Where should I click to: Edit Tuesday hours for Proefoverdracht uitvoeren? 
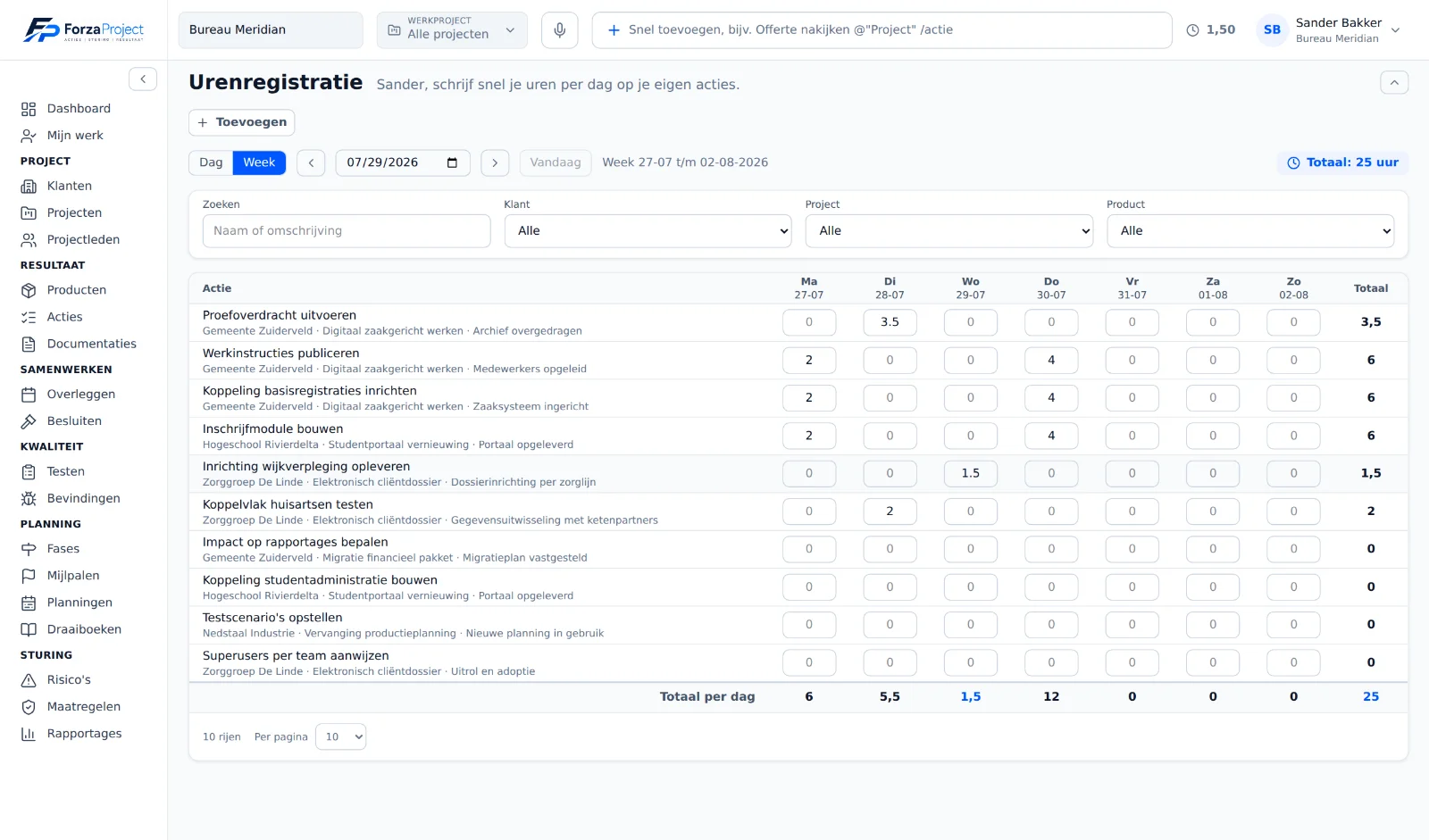point(890,322)
